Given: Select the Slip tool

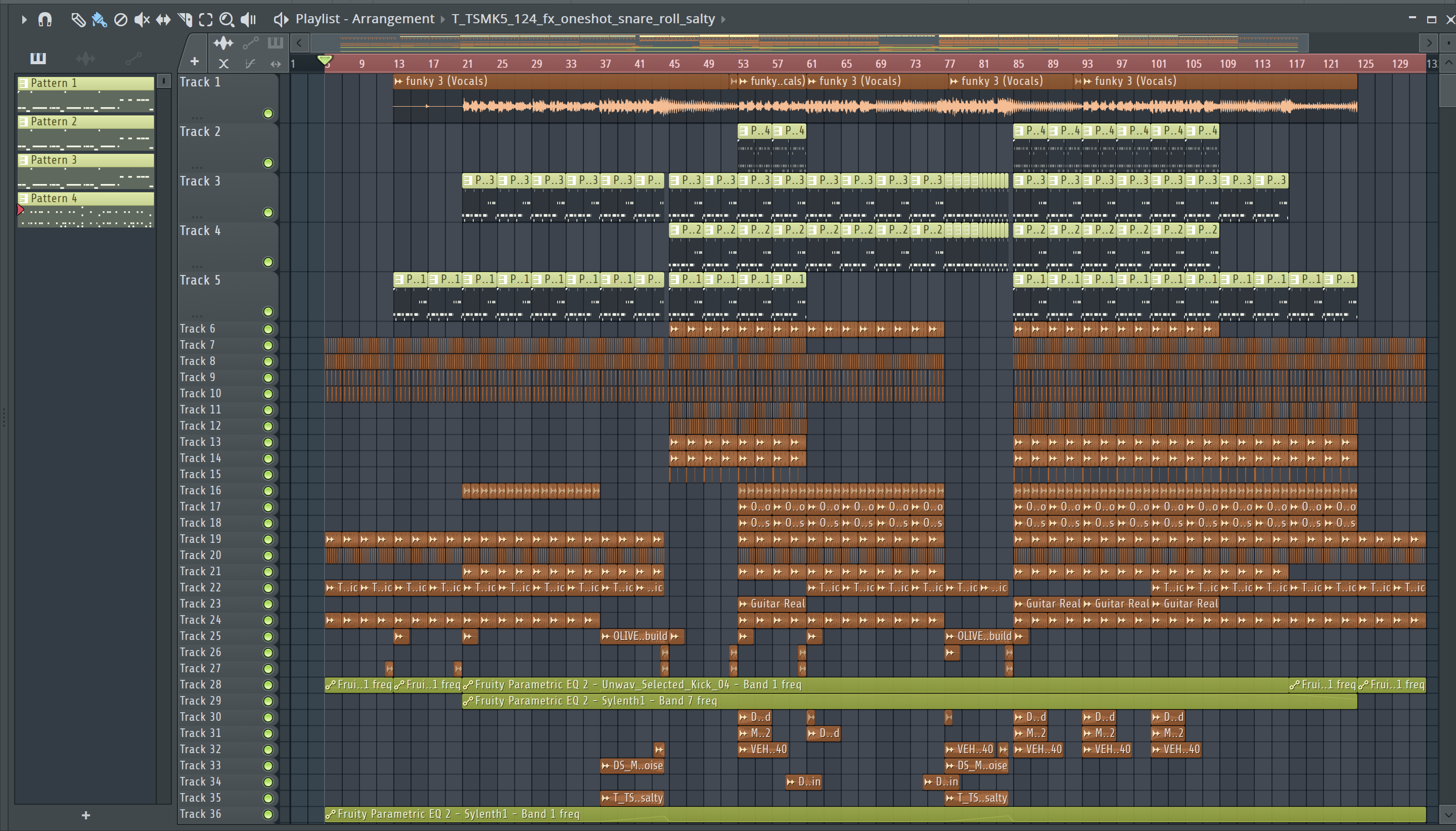Looking at the screenshot, I should pyautogui.click(x=163, y=19).
